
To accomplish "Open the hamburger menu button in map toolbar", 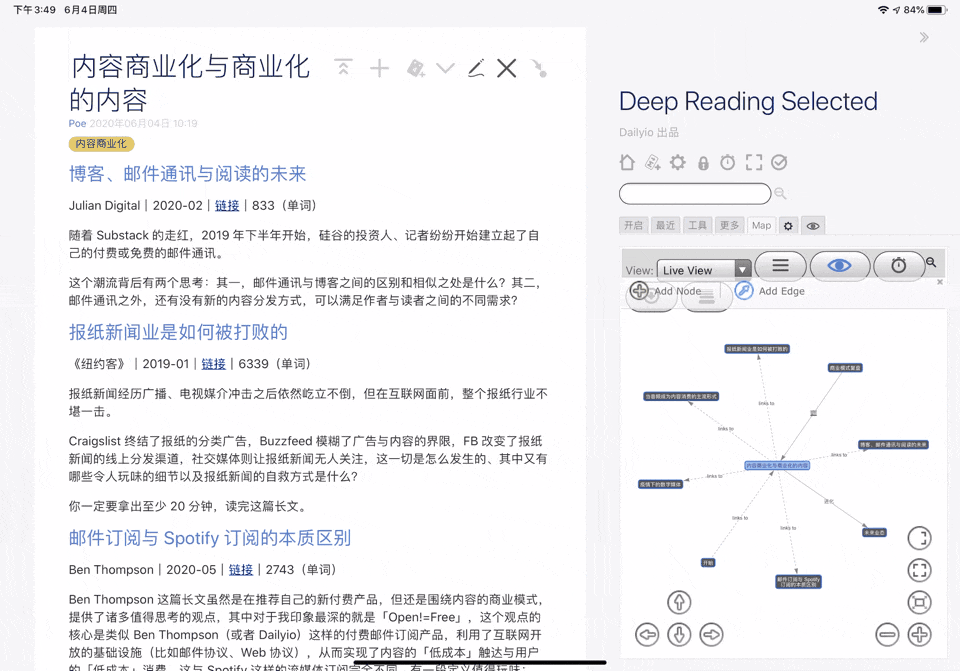I will click(x=780, y=266).
